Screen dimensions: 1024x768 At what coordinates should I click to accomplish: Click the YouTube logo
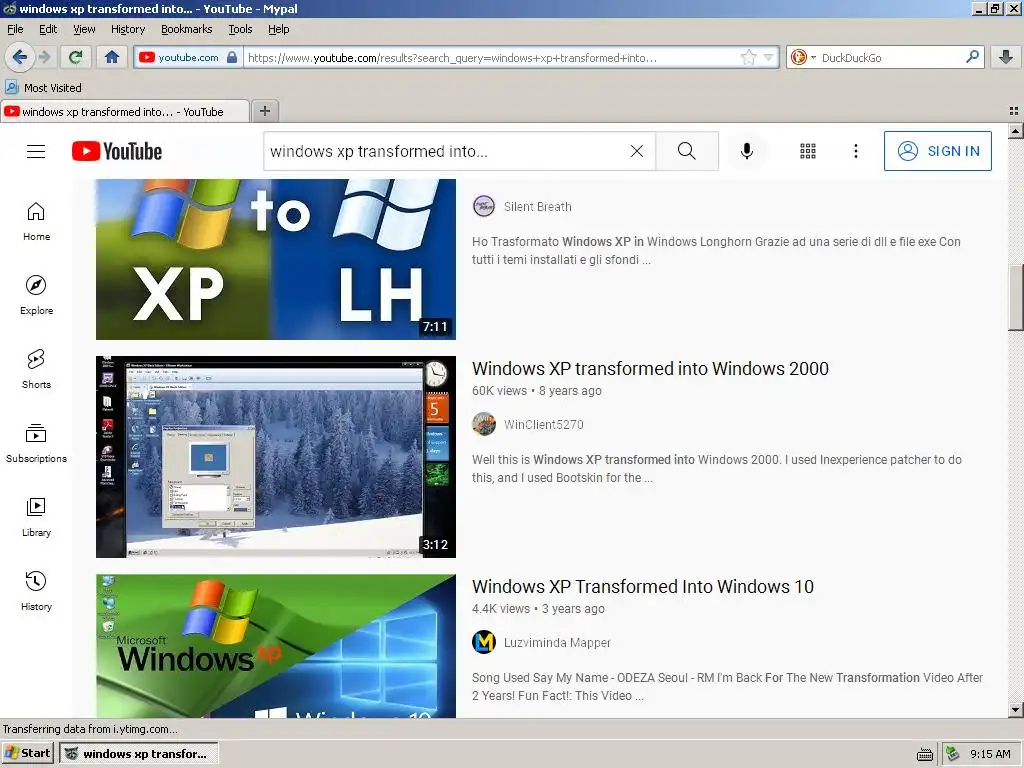[117, 152]
